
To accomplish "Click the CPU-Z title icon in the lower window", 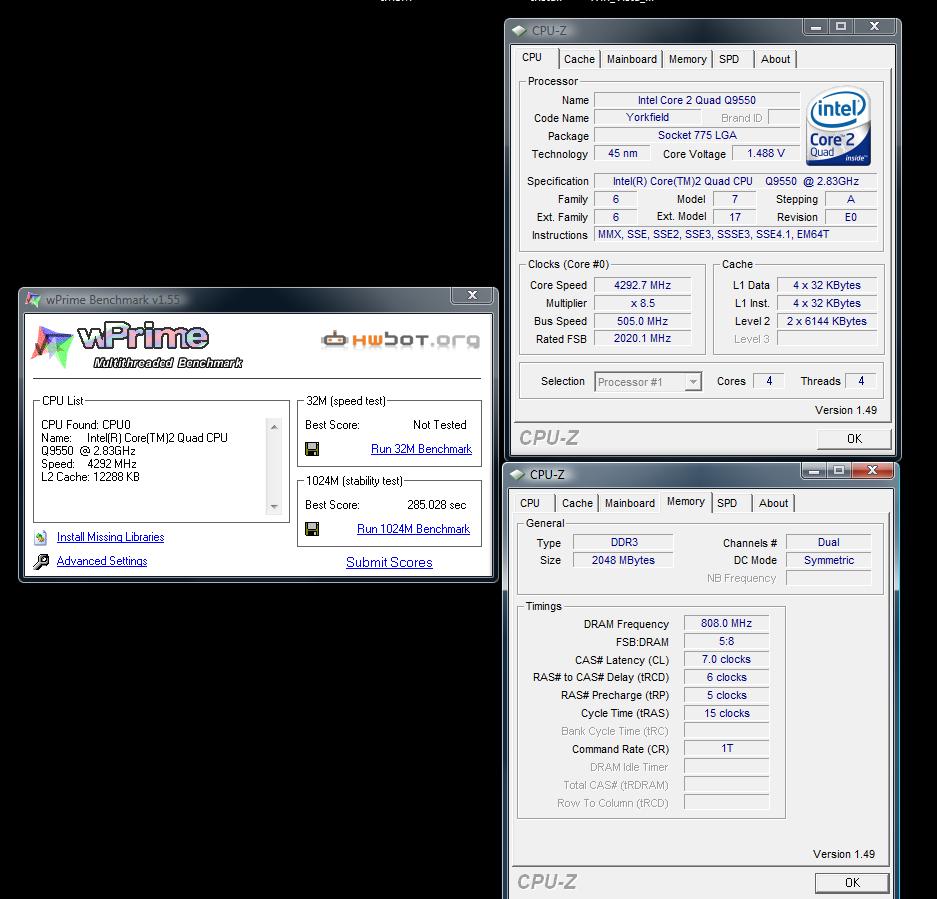I will (x=517, y=475).
